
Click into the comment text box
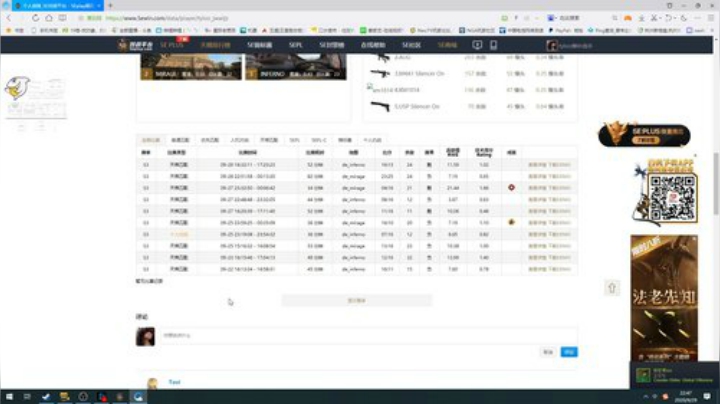pyautogui.click(x=369, y=336)
